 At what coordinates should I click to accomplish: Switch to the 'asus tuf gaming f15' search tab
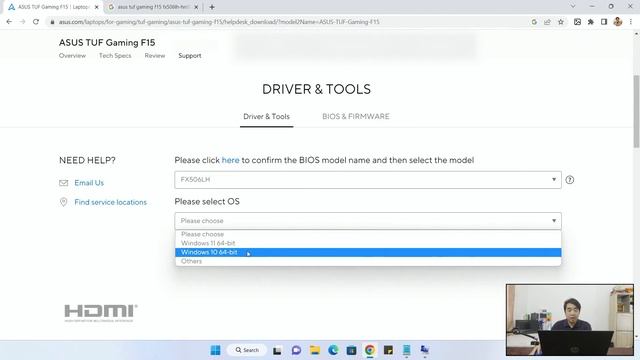(x=153, y=7)
